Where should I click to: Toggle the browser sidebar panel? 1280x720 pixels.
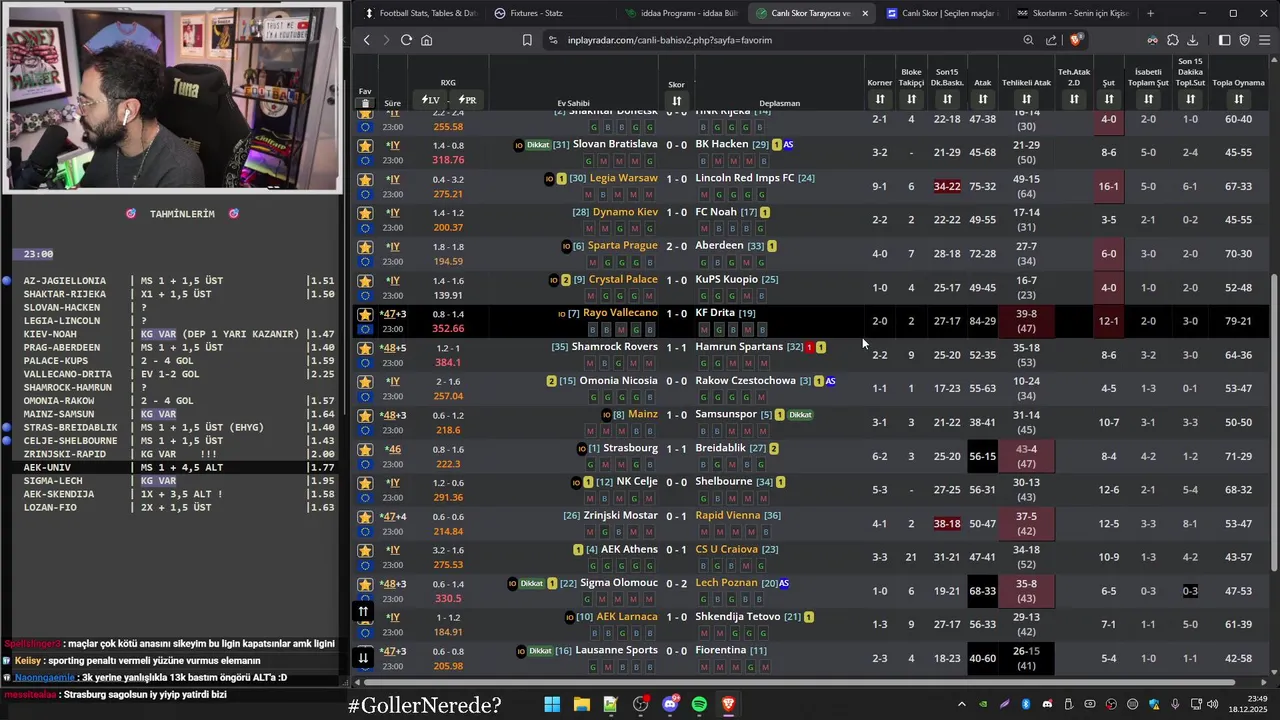point(1224,40)
